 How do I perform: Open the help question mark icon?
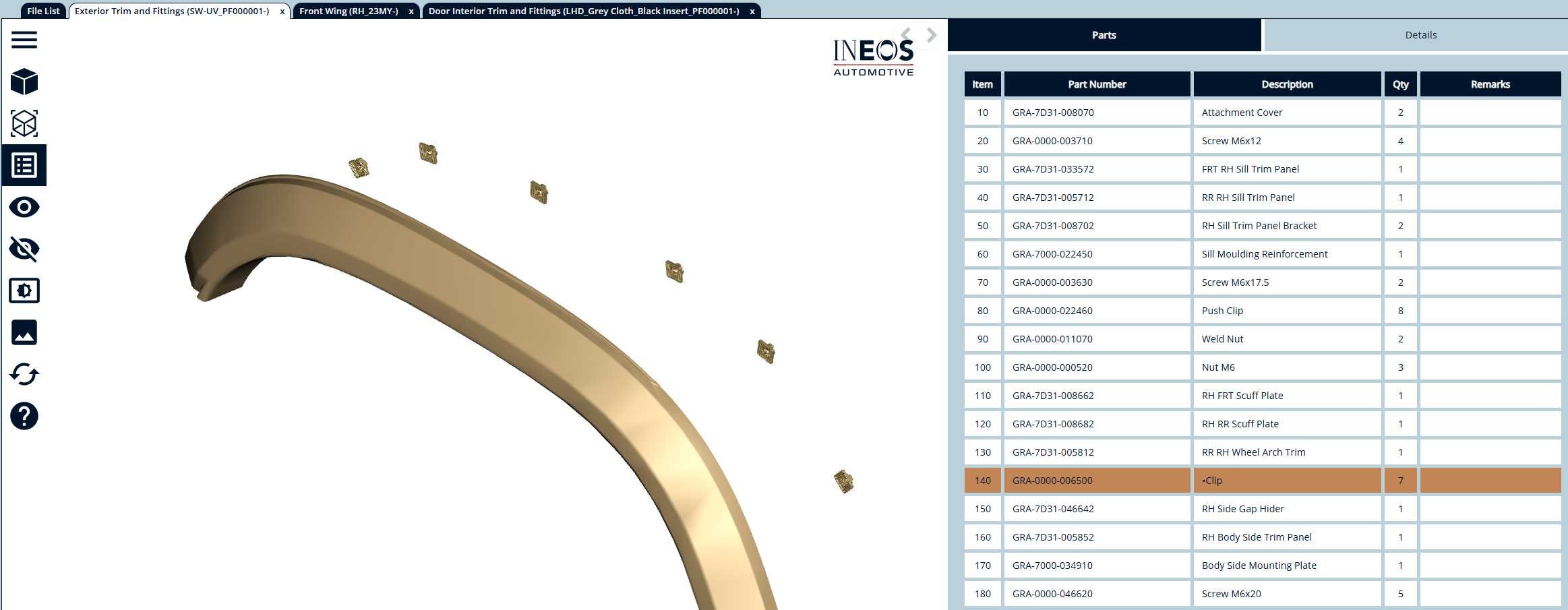[24, 416]
